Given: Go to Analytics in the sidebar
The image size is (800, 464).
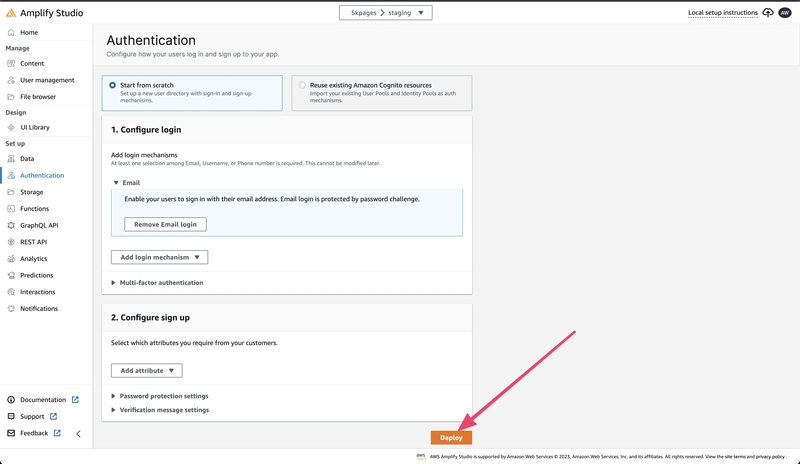Looking at the screenshot, I should coord(34,259).
